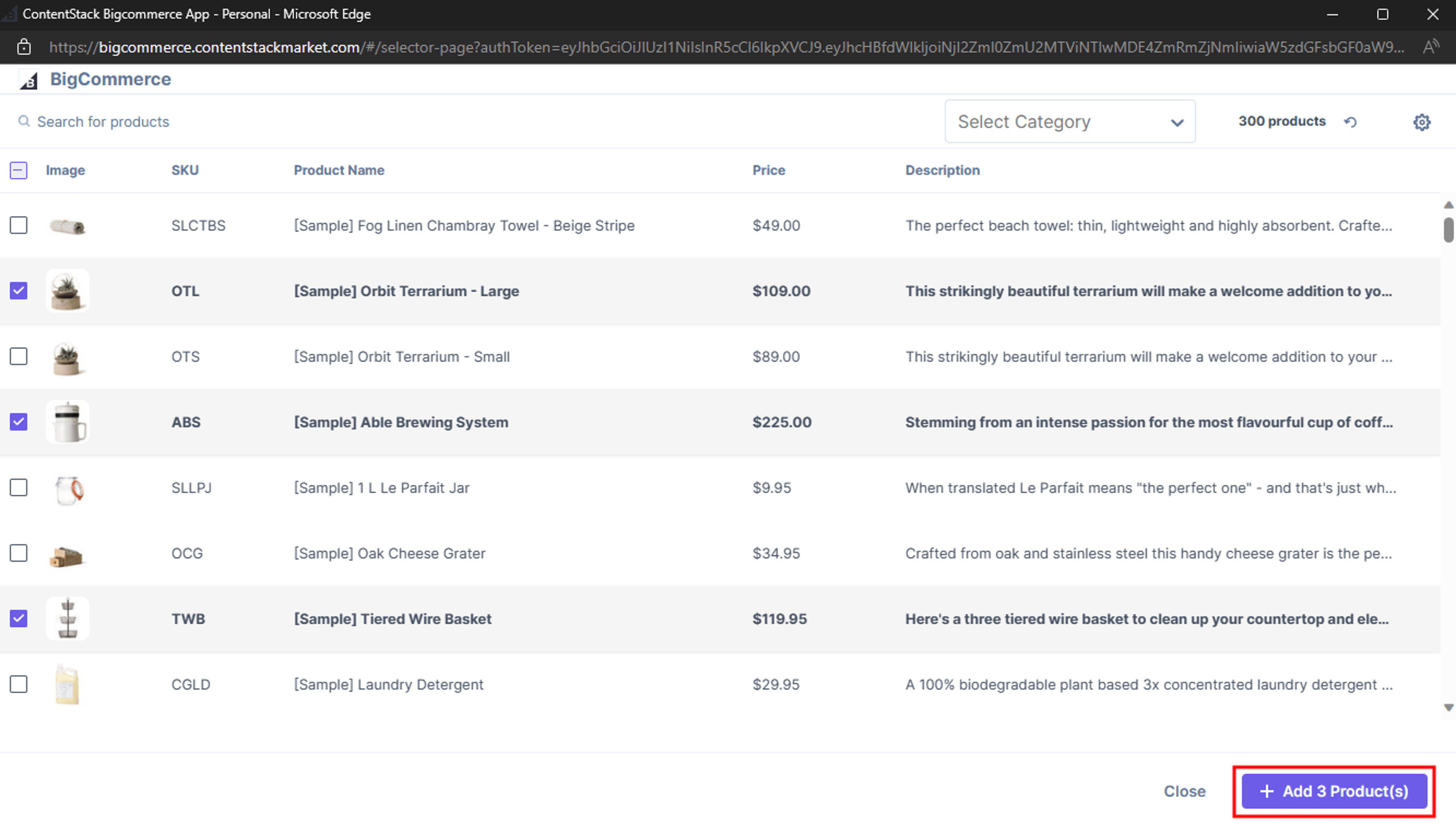The height and width of the screenshot is (824, 1456).
Task: Click '[Sample] Laundry Detergent' name
Action: click(x=388, y=684)
